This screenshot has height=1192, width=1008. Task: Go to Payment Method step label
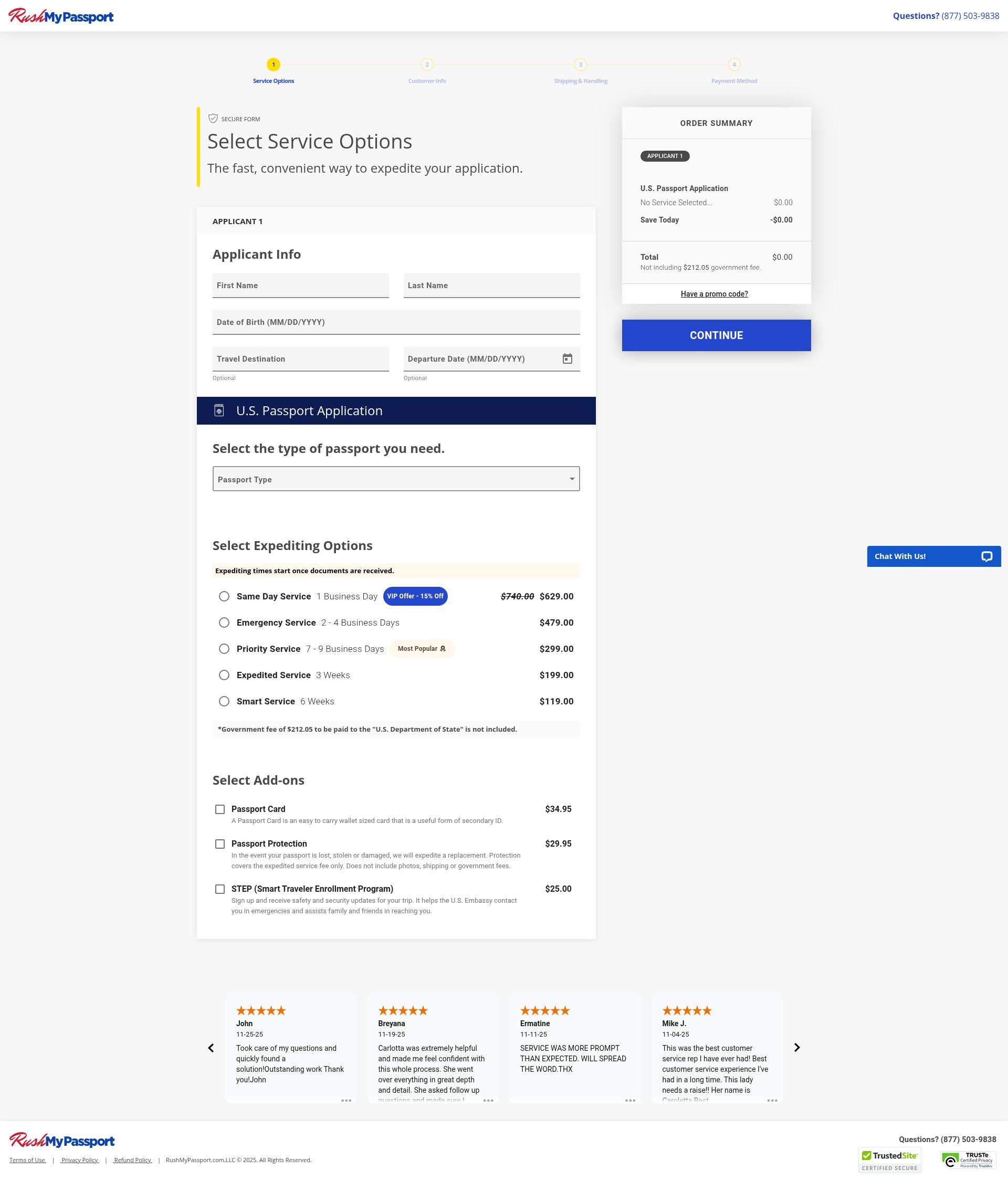click(x=734, y=81)
